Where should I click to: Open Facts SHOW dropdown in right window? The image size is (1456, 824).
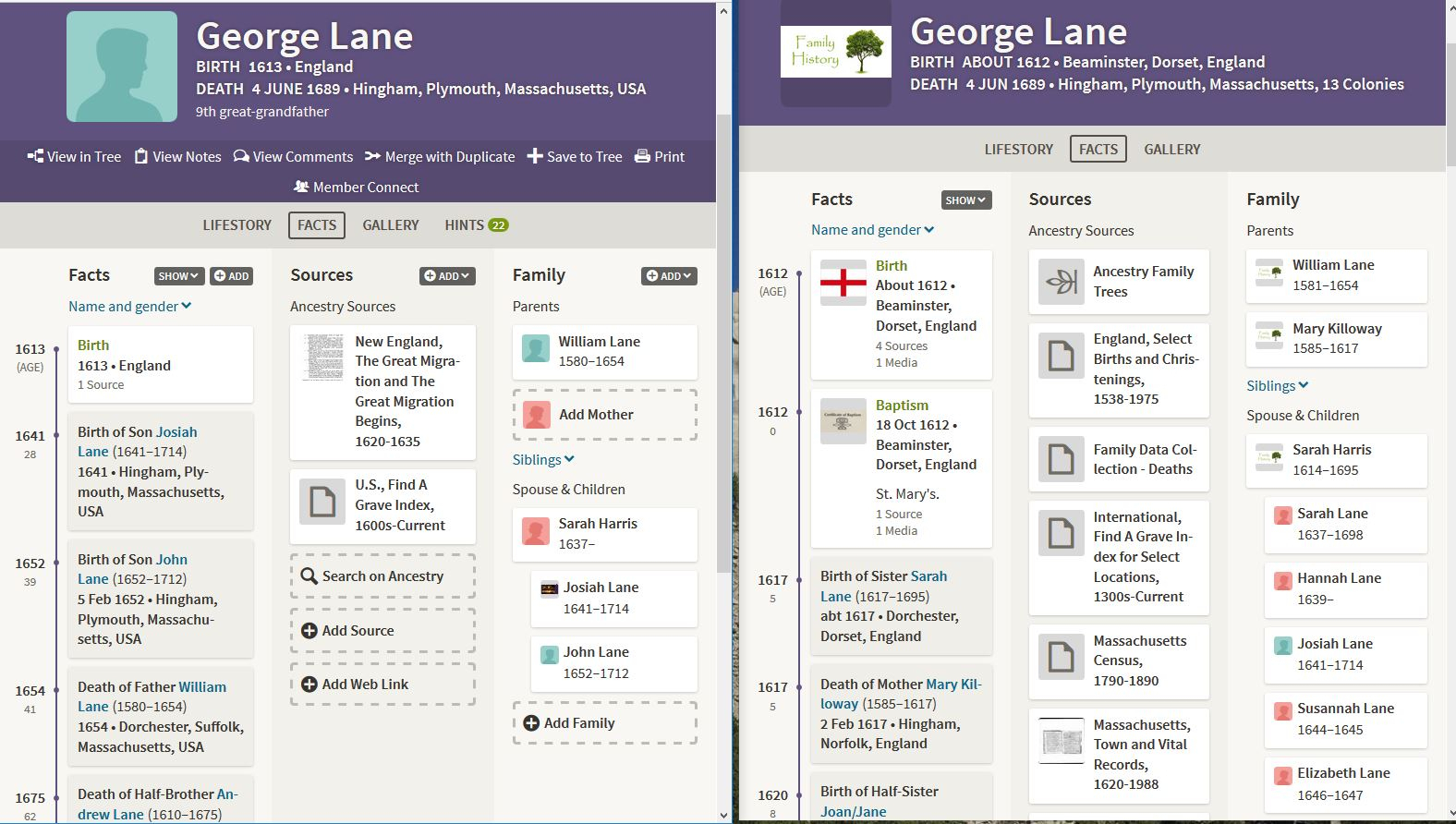[x=966, y=200]
